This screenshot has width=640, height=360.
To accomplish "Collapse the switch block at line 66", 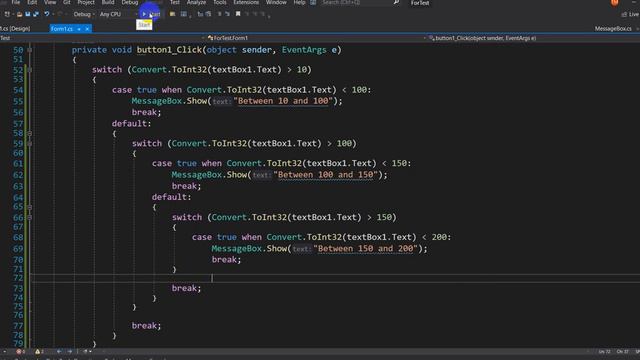I will 29,218.
